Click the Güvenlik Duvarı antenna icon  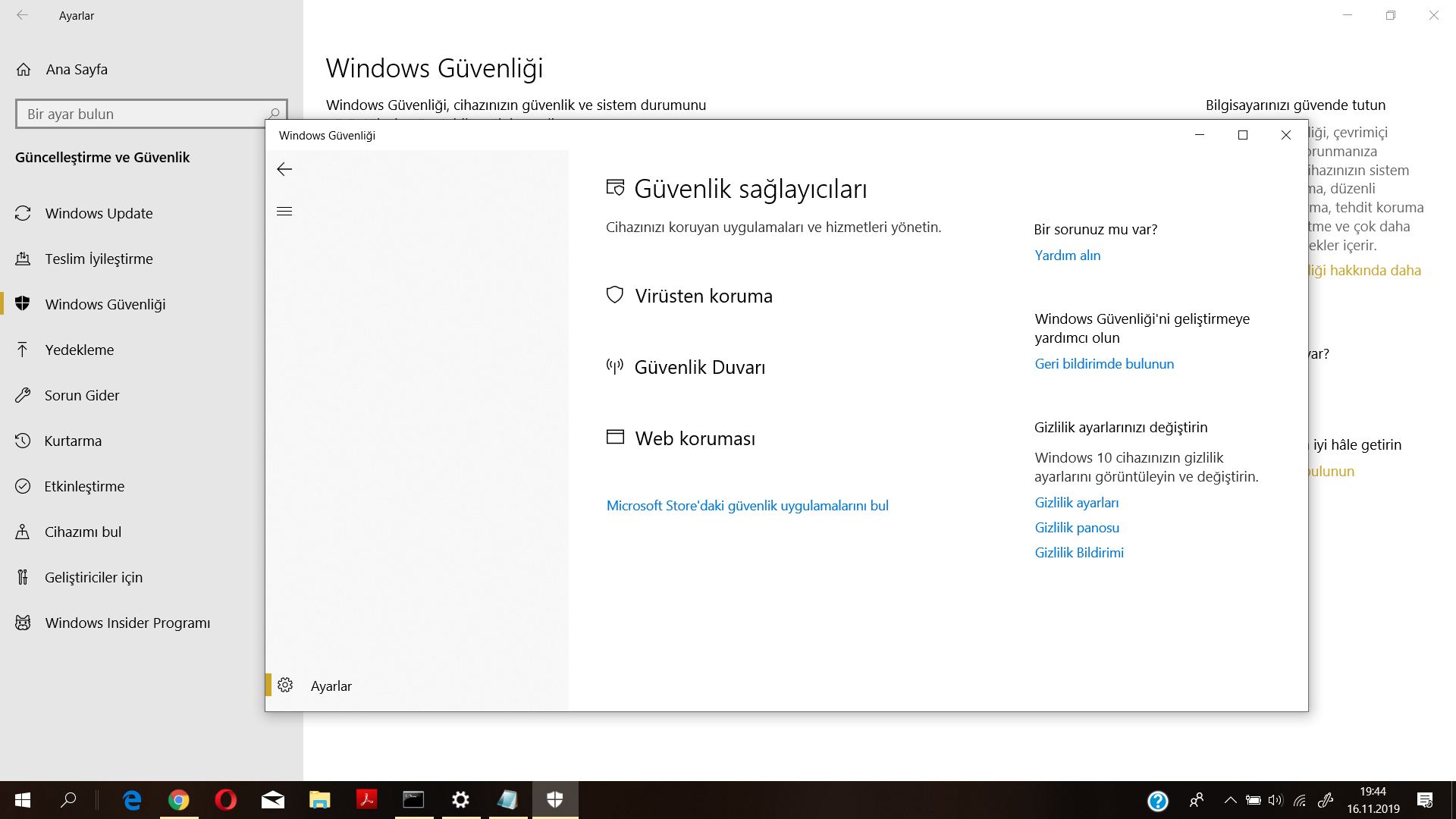[615, 367]
